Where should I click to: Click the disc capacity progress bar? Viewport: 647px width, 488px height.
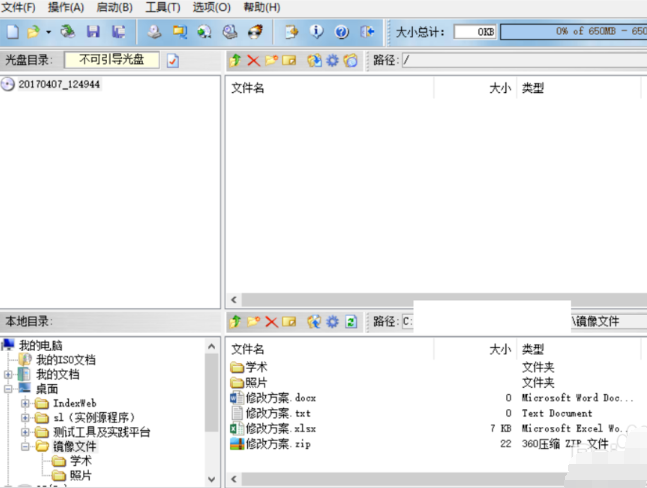click(572, 32)
